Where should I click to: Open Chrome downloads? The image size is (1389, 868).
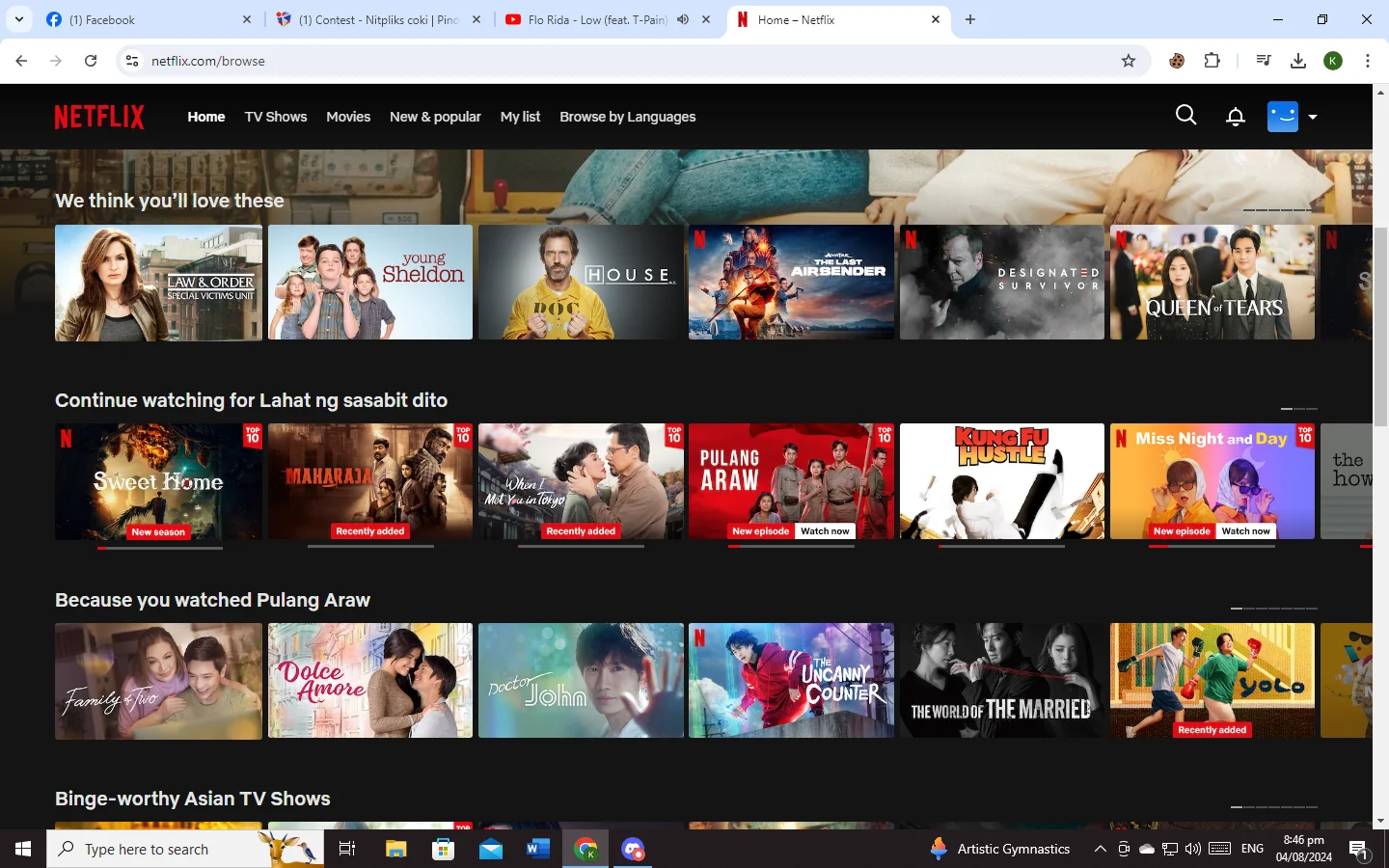point(1298,61)
